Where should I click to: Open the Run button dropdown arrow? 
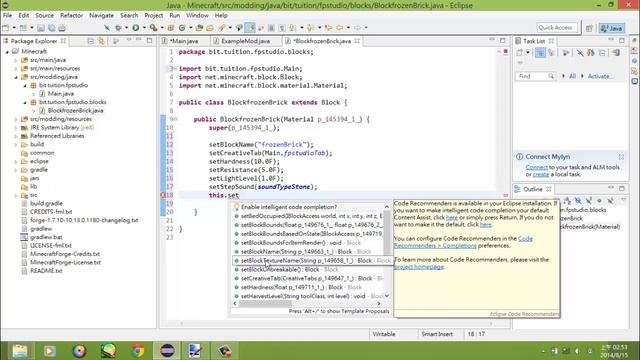144,28
